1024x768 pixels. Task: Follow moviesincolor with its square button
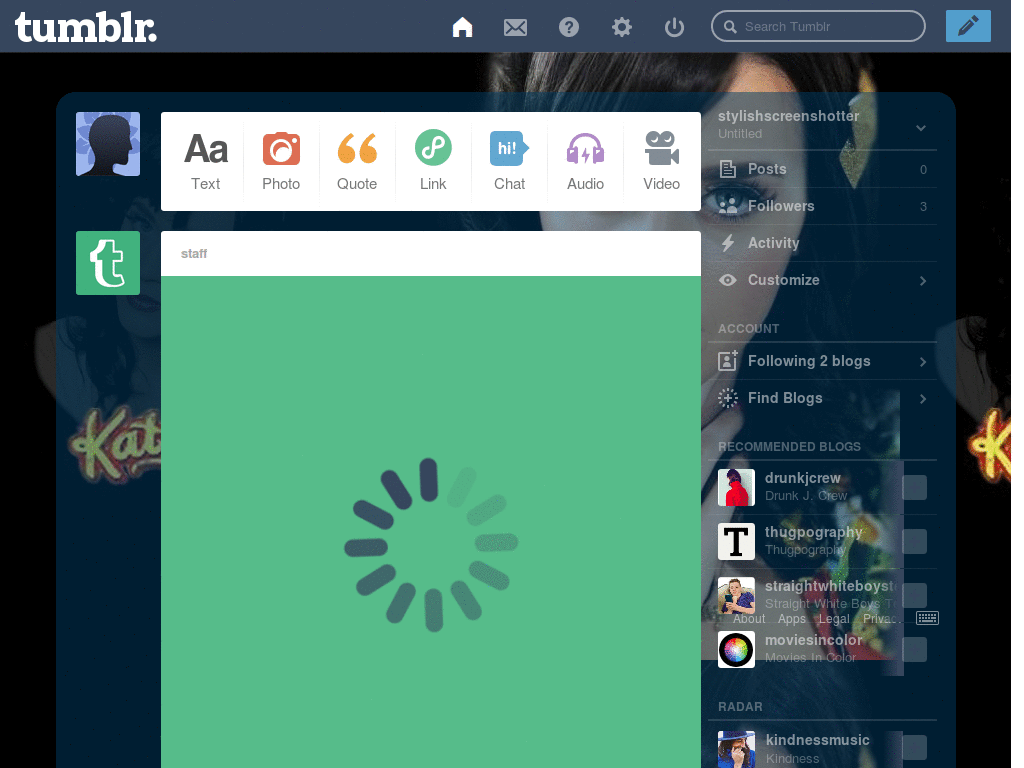point(914,650)
